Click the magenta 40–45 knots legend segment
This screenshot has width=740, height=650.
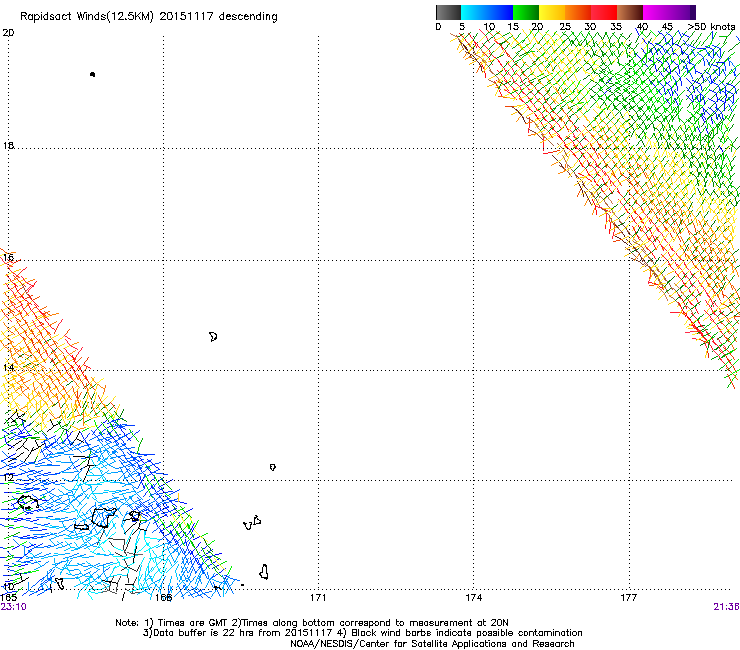pyautogui.click(x=656, y=12)
